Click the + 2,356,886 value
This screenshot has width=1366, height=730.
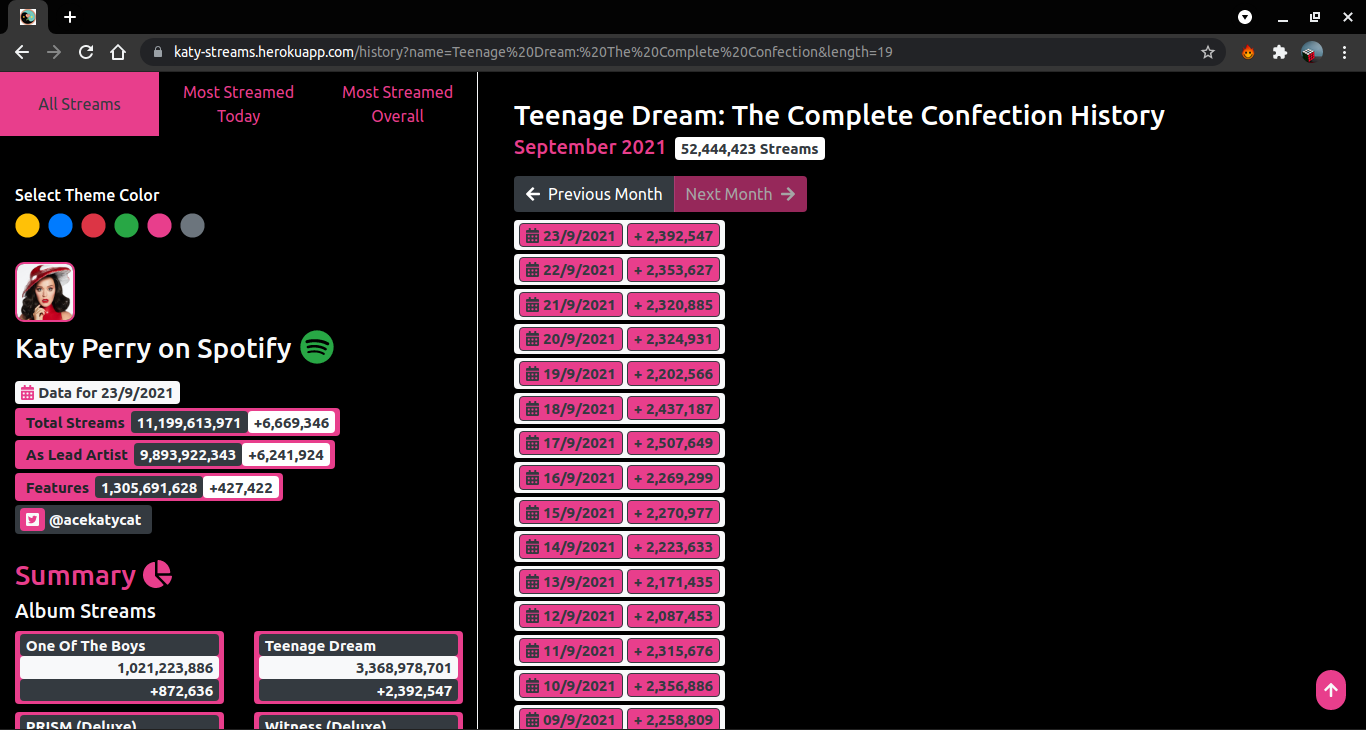coord(674,686)
